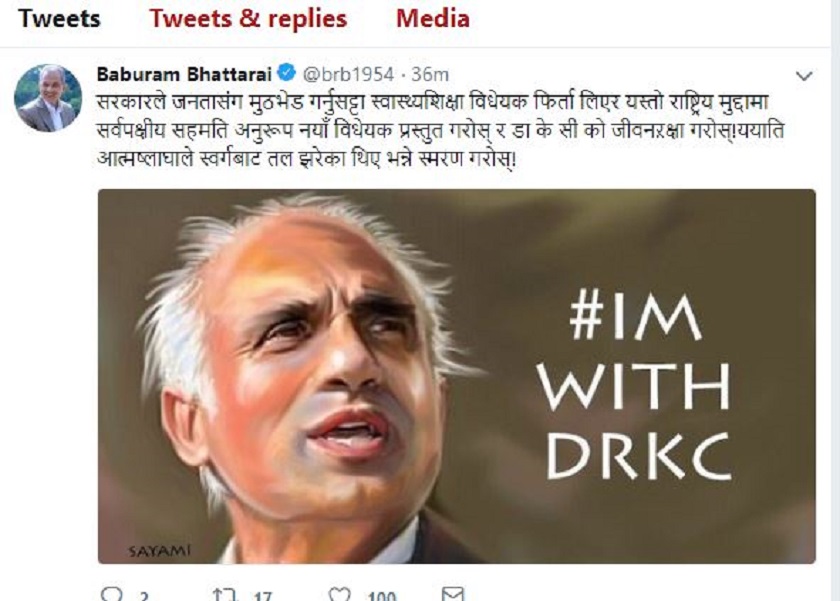The image size is (840, 601).
Task: Select the Media tab
Action: [x=433, y=19]
